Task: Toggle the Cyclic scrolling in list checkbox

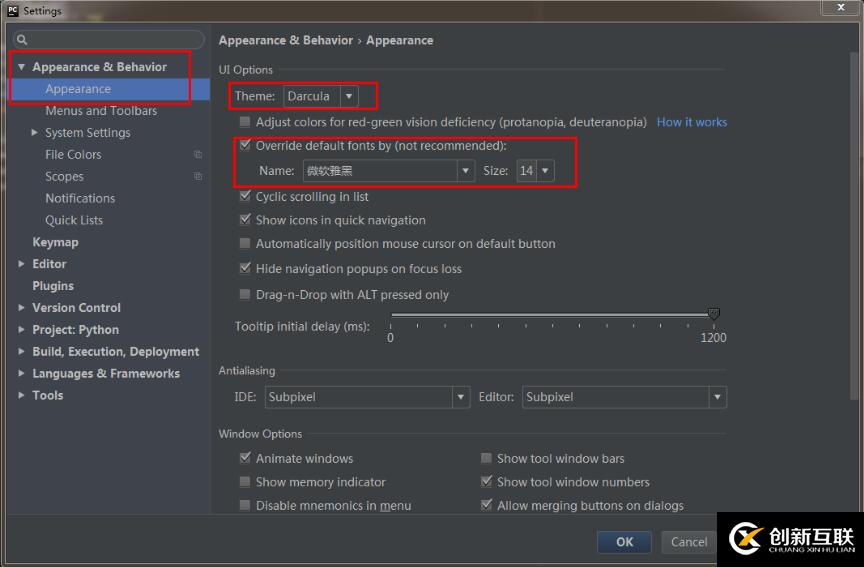Action: tap(245, 197)
